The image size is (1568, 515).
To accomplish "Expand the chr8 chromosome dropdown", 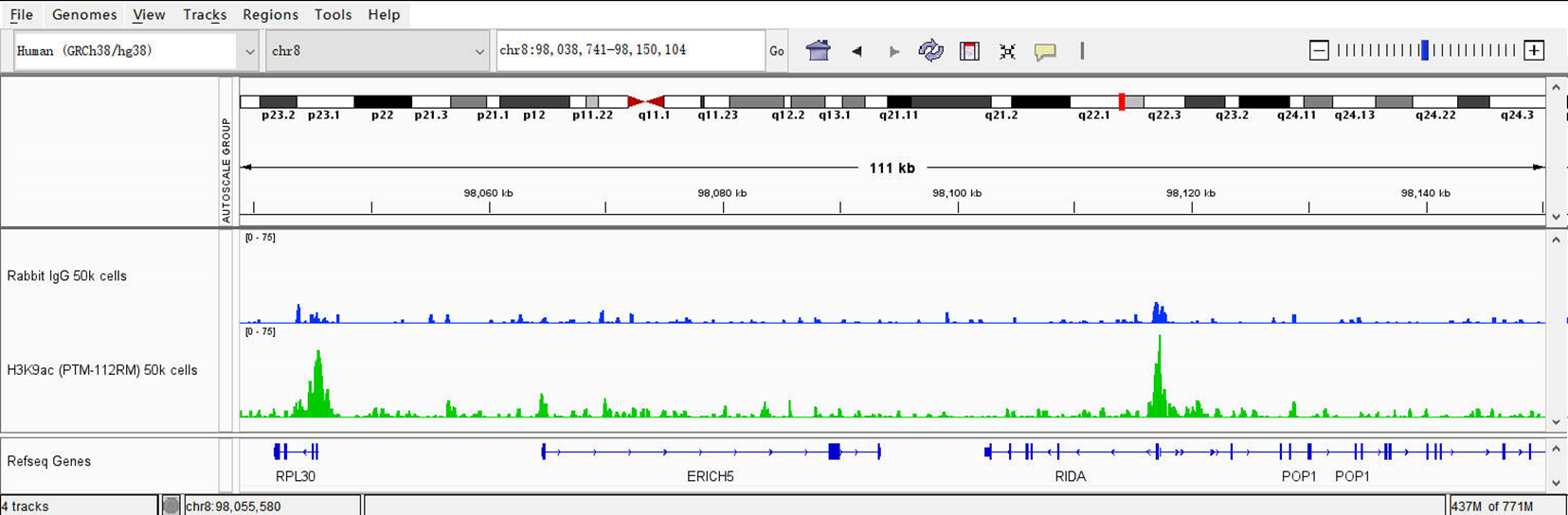I will [x=377, y=51].
